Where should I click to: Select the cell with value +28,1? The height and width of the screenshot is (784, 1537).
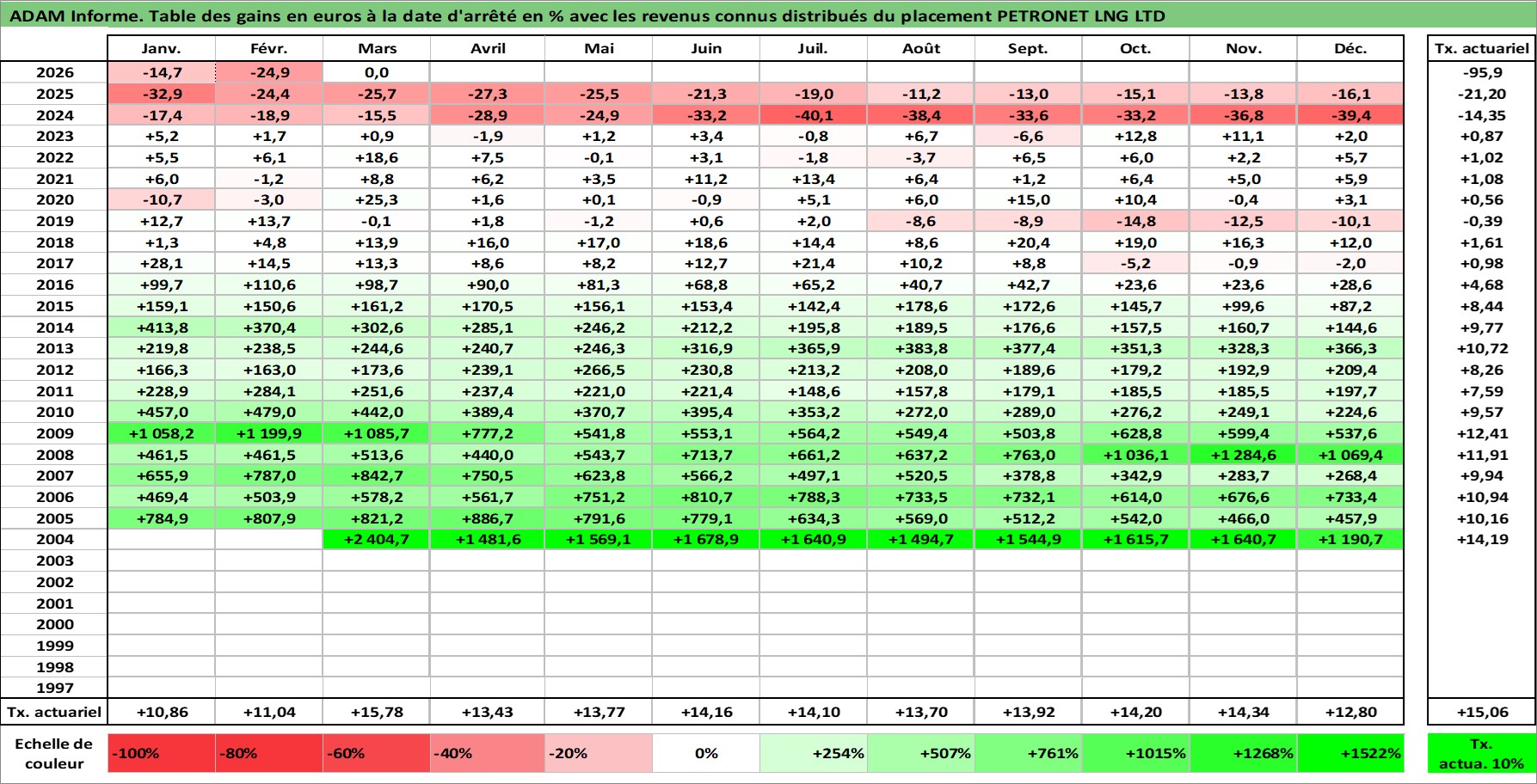click(x=162, y=263)
